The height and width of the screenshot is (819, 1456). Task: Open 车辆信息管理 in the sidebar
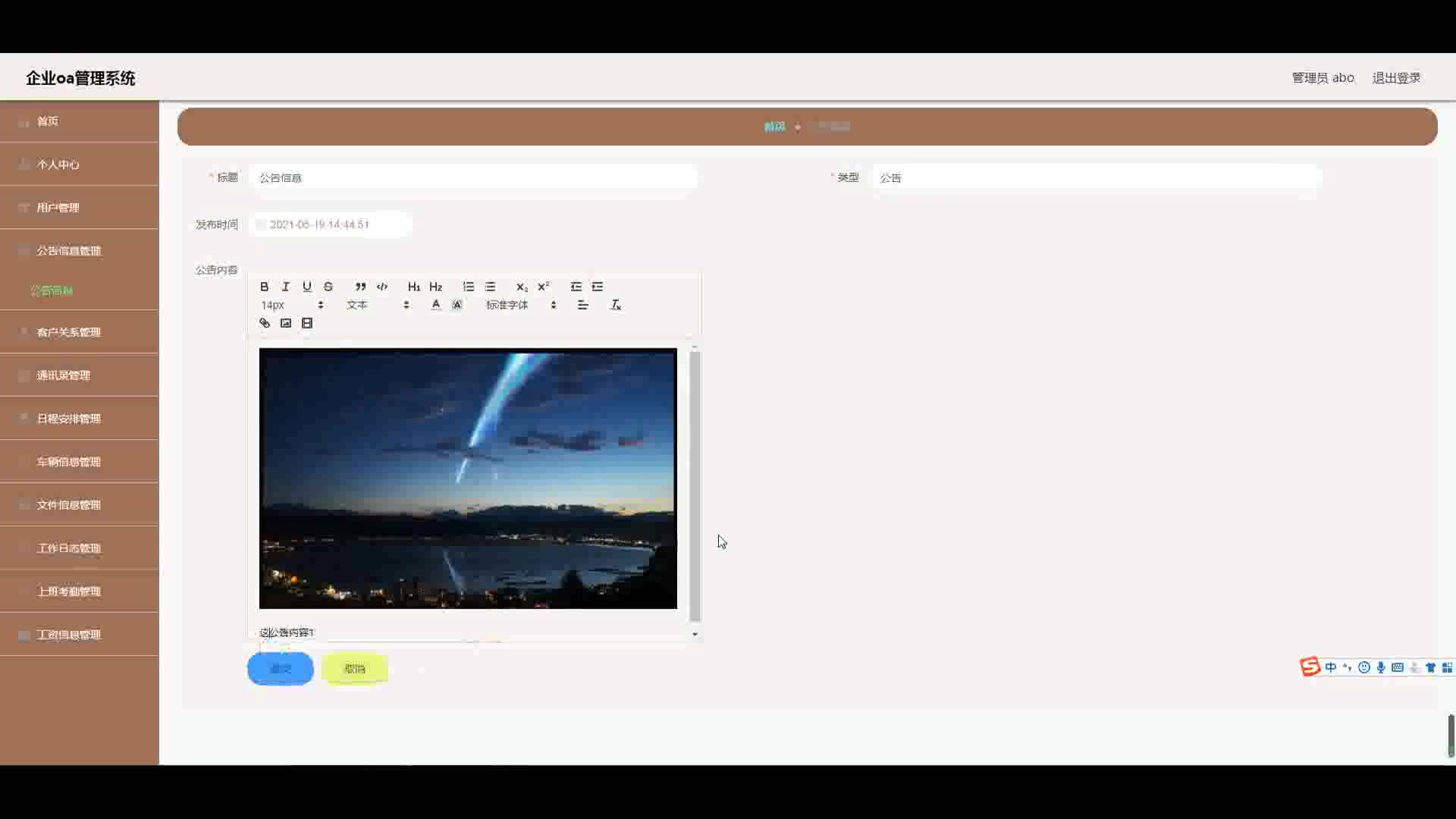pos(80,462)
